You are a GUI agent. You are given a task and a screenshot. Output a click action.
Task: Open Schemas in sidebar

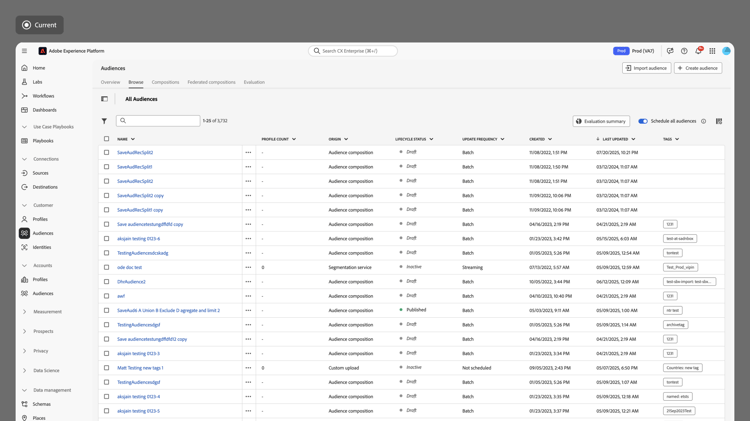pyautogui.click(x=41, y=404)
